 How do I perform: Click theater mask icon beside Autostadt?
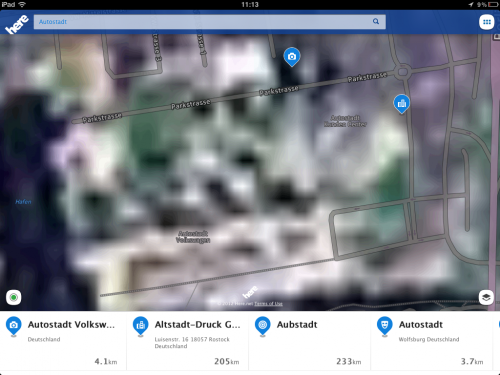(x=385, y=326)
